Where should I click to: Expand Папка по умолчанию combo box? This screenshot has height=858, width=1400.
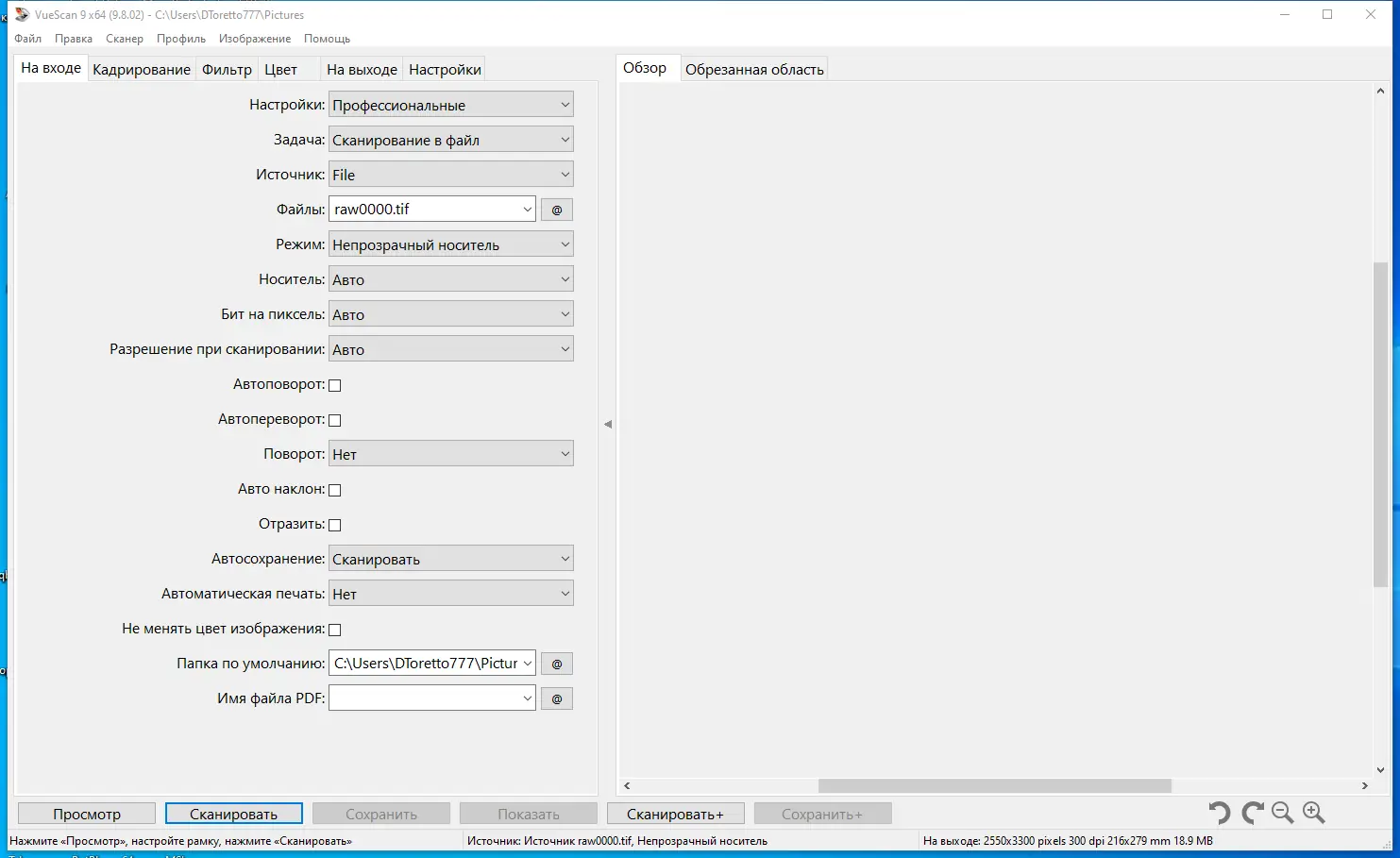pos(527,664)
